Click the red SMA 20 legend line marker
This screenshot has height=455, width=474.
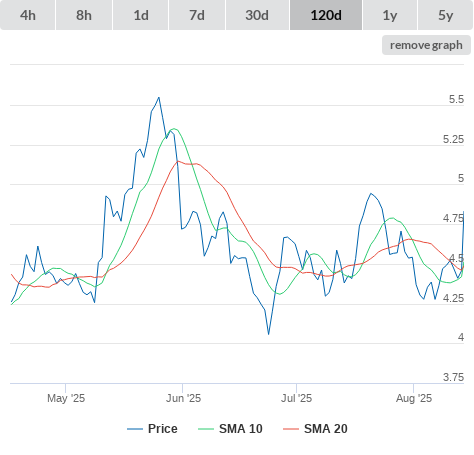(x=291, y=429)
